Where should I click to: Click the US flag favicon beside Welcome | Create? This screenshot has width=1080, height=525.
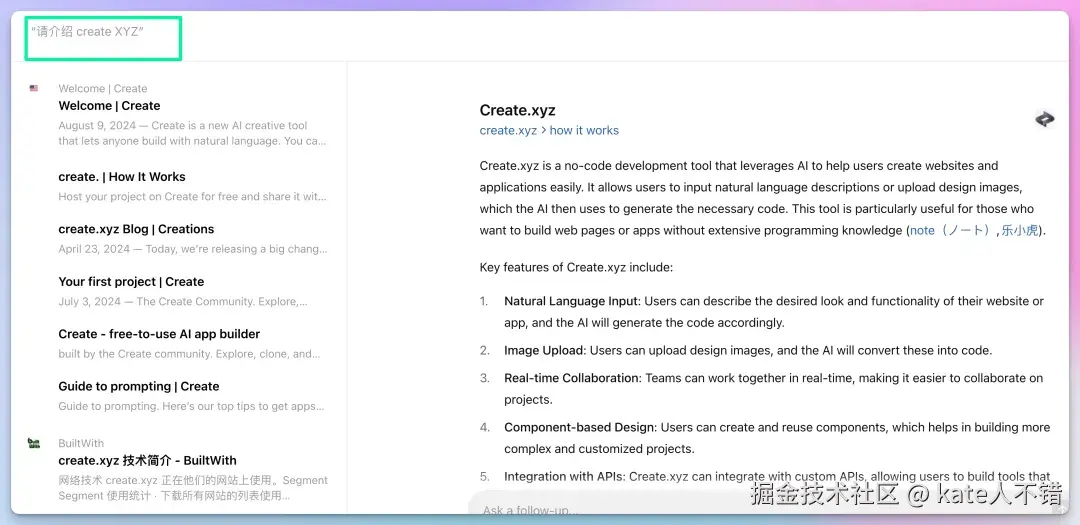pyautogui.click(x=34, y=88)
